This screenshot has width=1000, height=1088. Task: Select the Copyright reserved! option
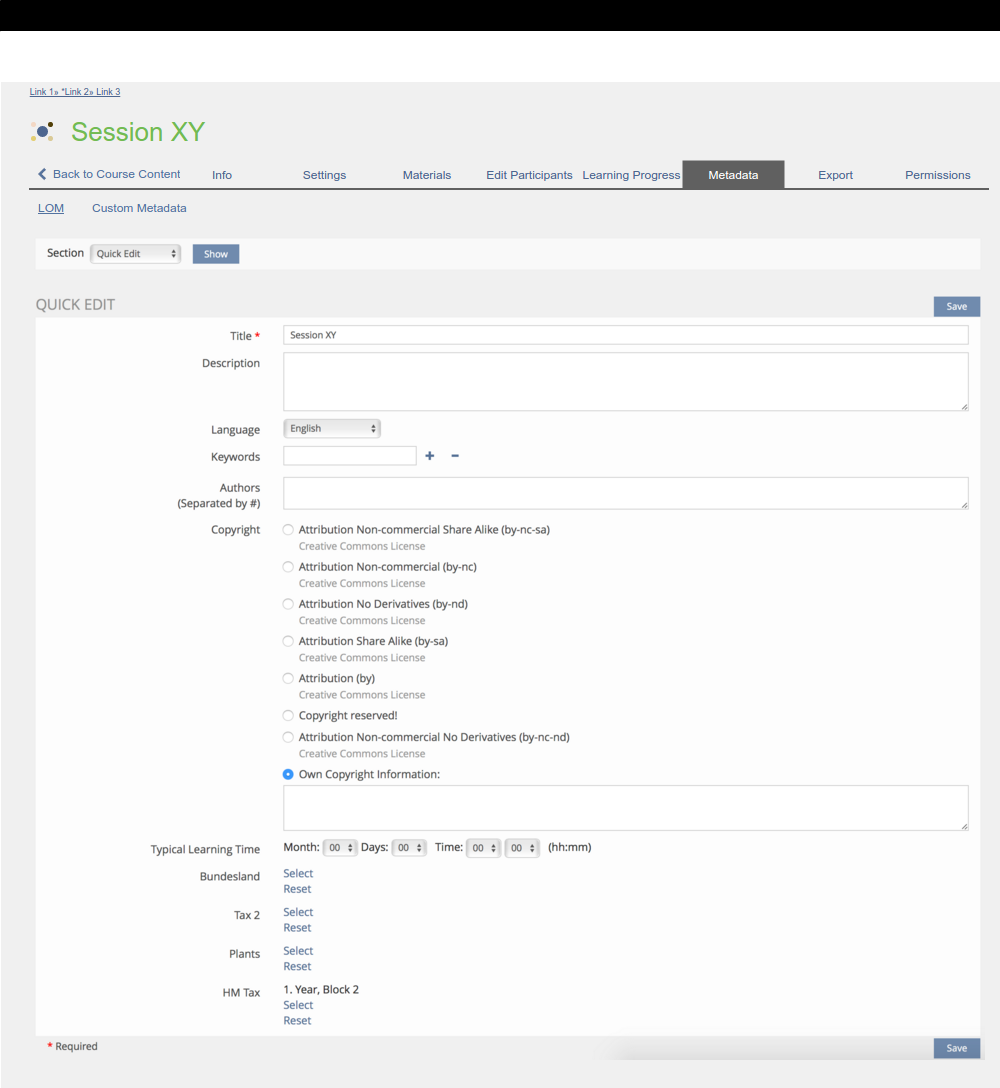point(289,716)
